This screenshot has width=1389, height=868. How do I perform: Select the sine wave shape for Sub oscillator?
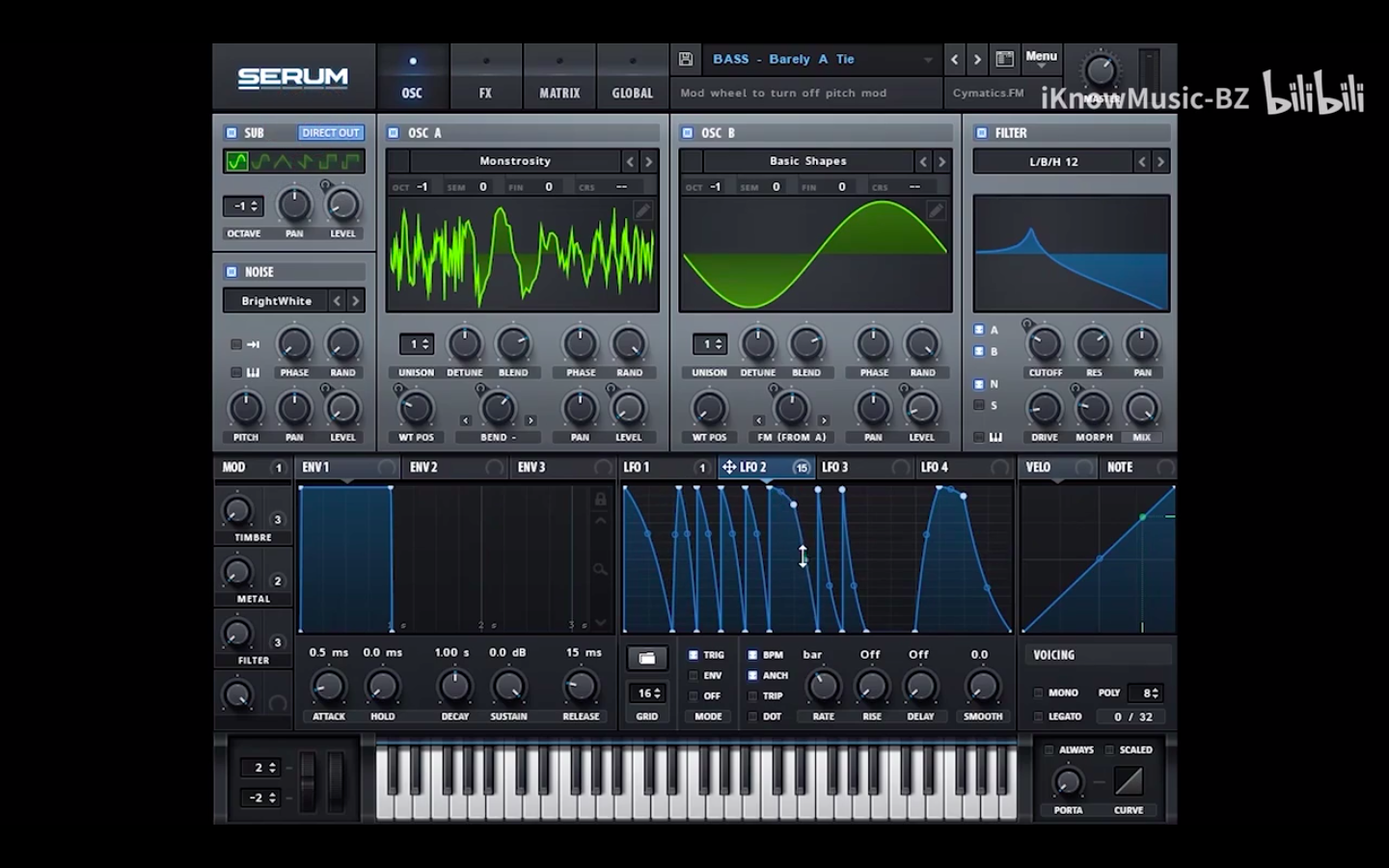click(236, 162)
